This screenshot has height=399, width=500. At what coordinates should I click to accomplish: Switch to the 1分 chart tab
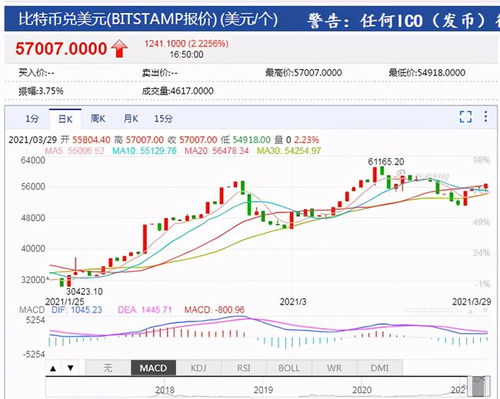point(32,119)
